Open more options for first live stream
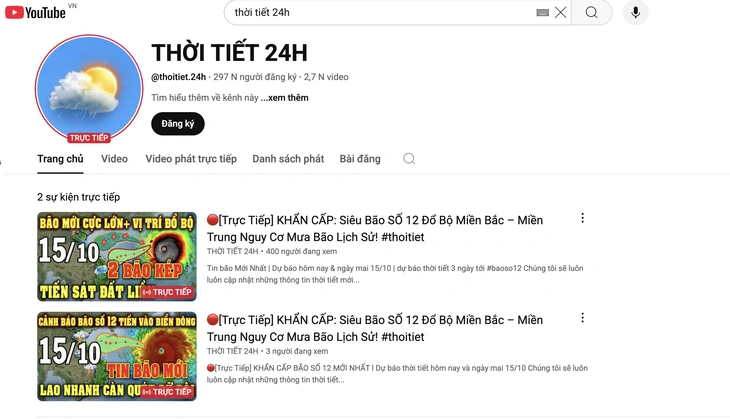 point(582,218)
